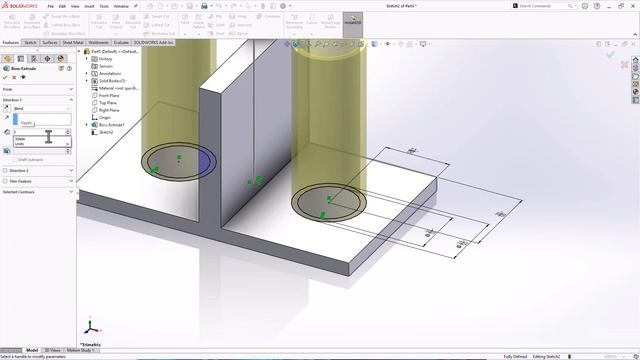Screen dimensions: 640x360
Task: Click the reverse direction button beside Blind
Action: 7,108
